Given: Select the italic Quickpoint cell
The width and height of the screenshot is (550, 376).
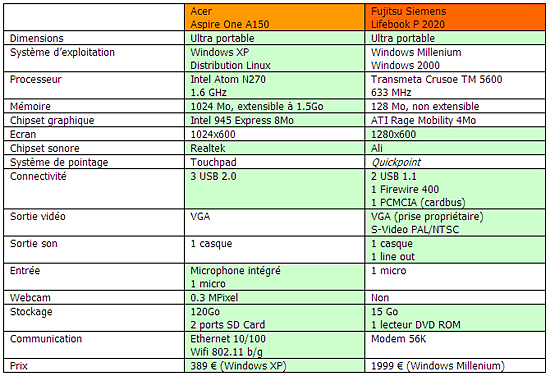Looking at the screenshot, I should 455,162.
